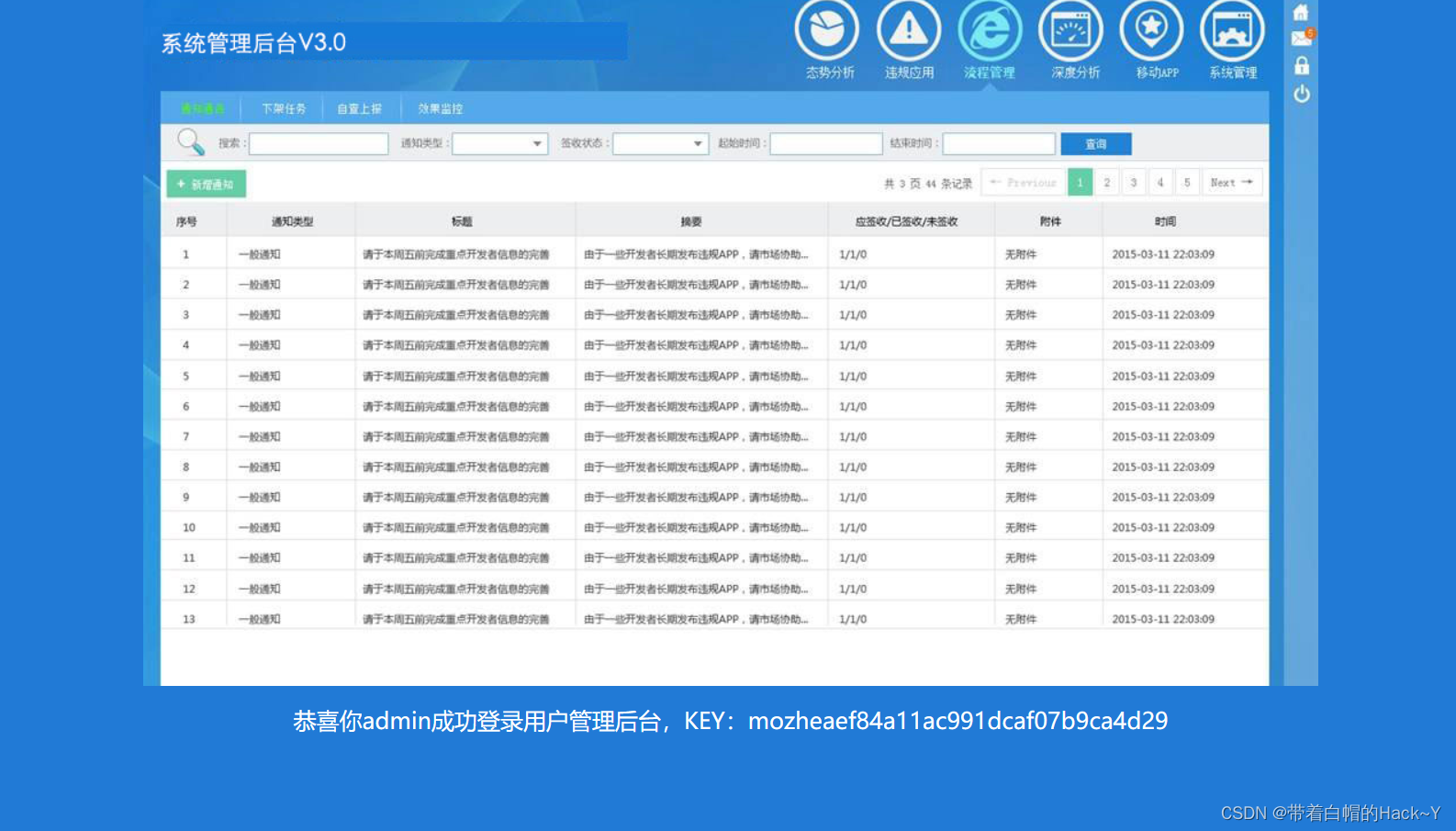Click the title cell in row 2

[x=456, y=285]
